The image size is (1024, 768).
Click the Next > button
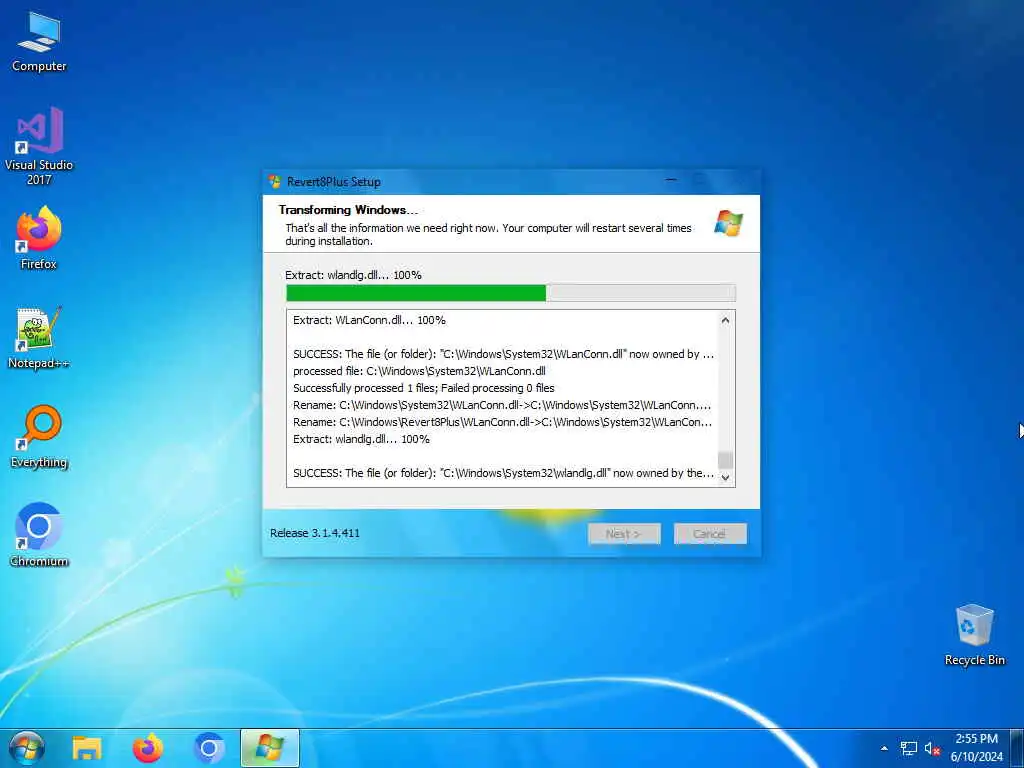tap(624, 534)
